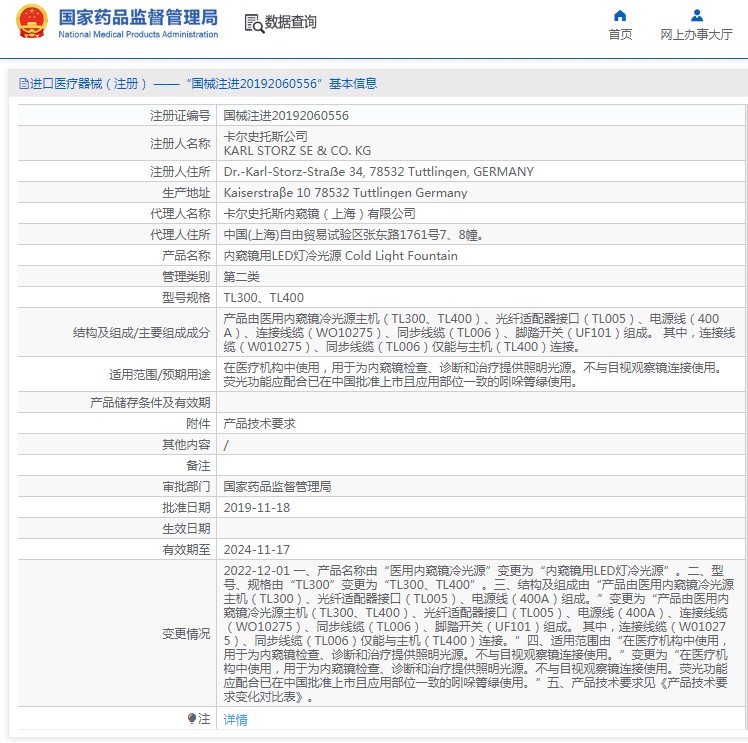This screenshot has width=748, height=743.
Task: Click the 生效日期 label
Action: tap(186, 528)
